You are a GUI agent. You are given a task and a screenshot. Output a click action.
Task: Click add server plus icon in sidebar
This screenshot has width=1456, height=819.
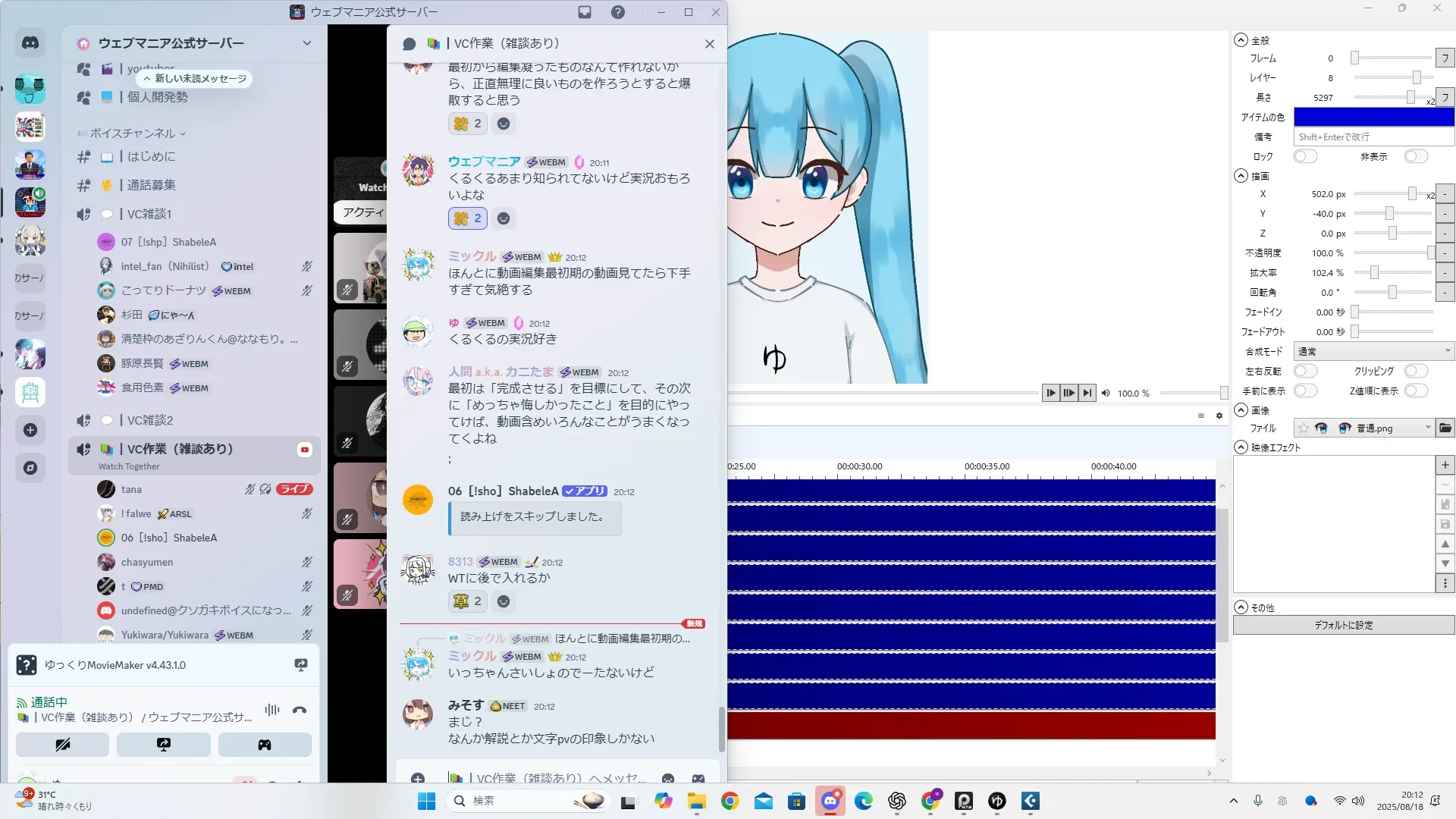click(x=30, y=430)
